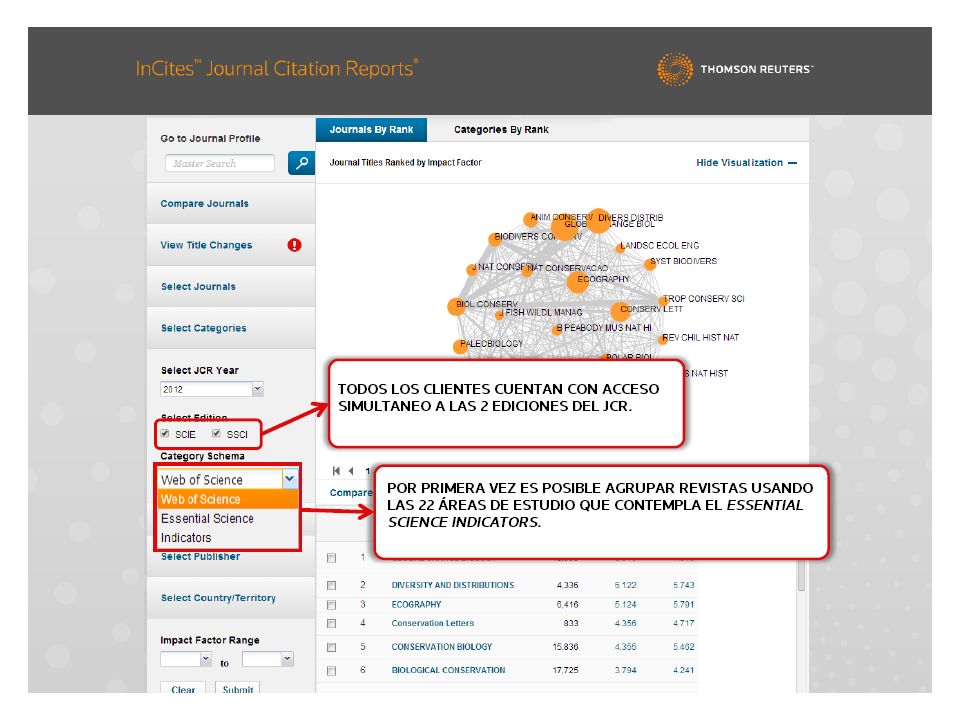Click total cites value 15,836

pos(565,647)
